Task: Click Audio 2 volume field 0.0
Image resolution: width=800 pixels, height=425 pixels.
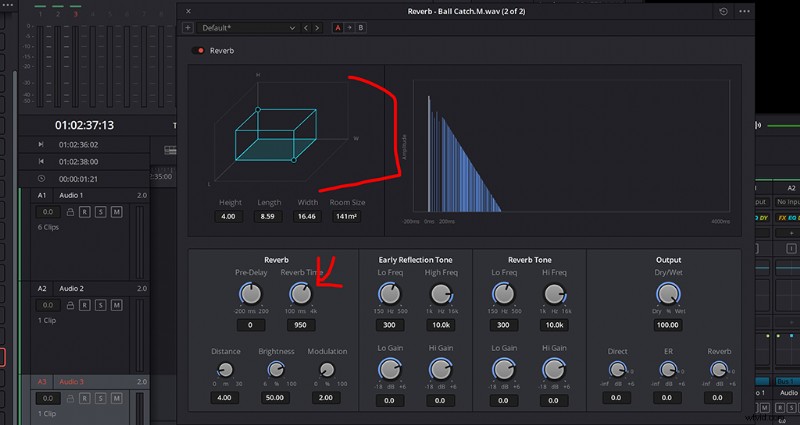Action: click(48, 305)
